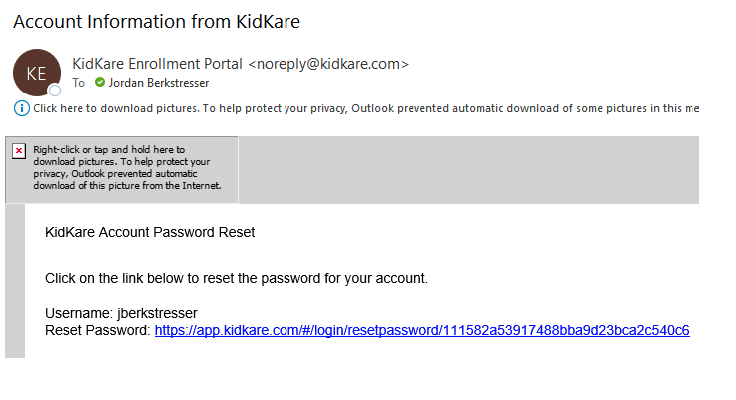Click the KidKare Account Password Reset heading
The width and height of the screenshot is (736, 400).
(x=150, y=232)
